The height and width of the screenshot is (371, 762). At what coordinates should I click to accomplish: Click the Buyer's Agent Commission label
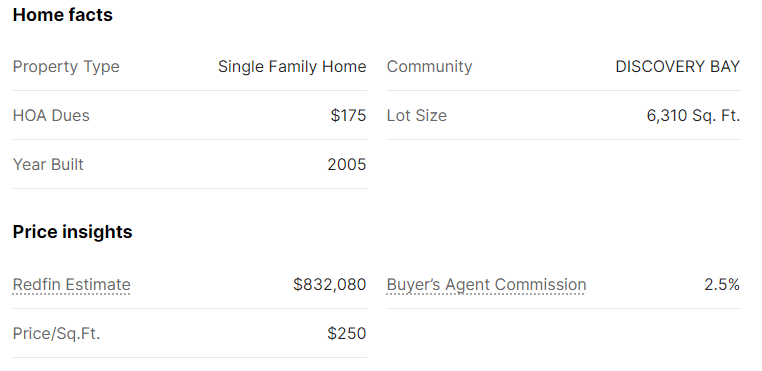pos(486,284)
